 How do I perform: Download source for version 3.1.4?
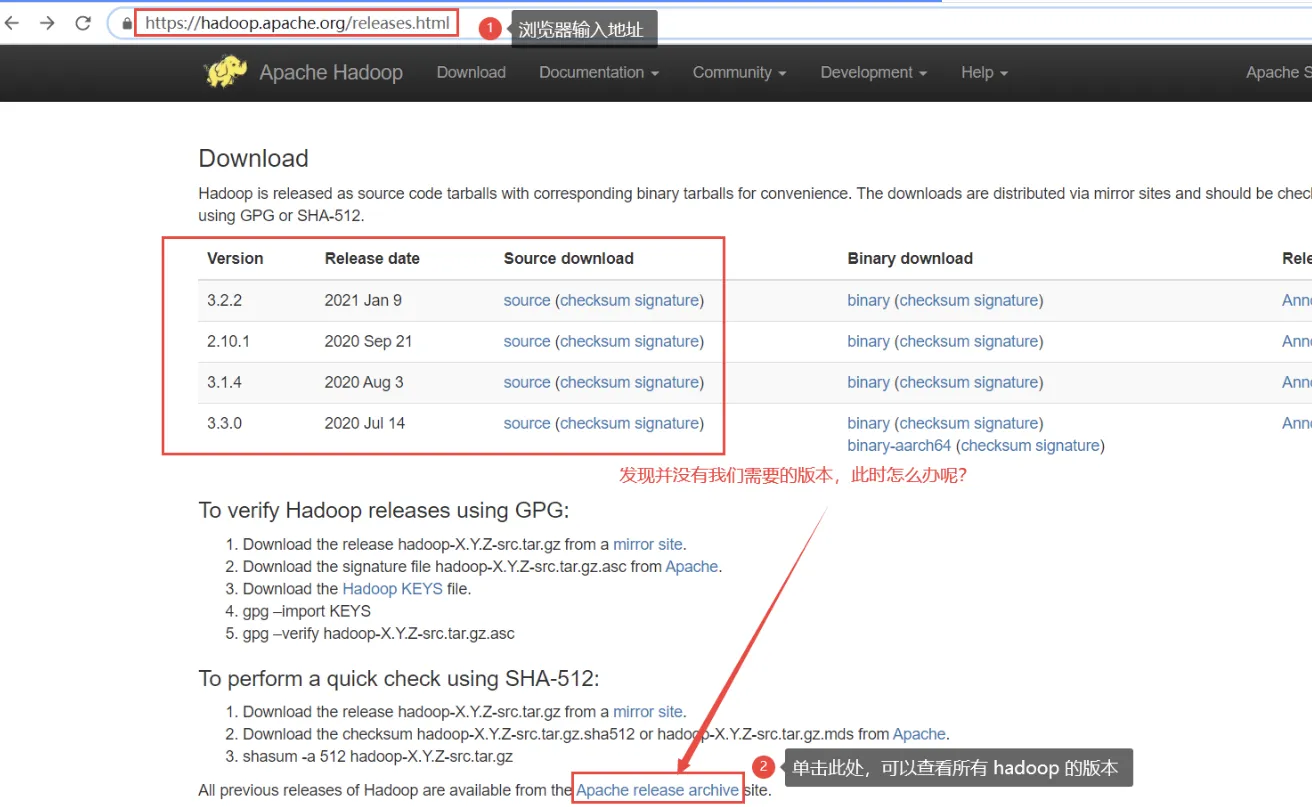527,382
